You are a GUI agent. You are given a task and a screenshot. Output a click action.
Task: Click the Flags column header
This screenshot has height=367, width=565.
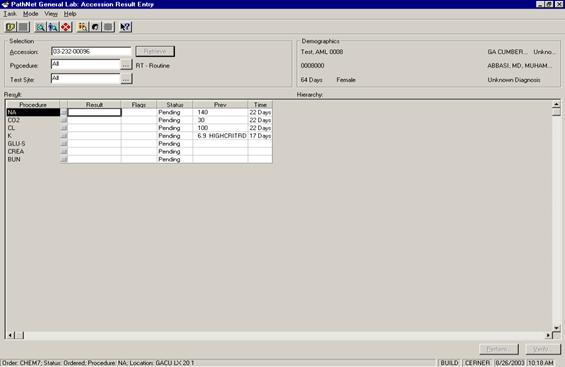click(x=139, y=105)
